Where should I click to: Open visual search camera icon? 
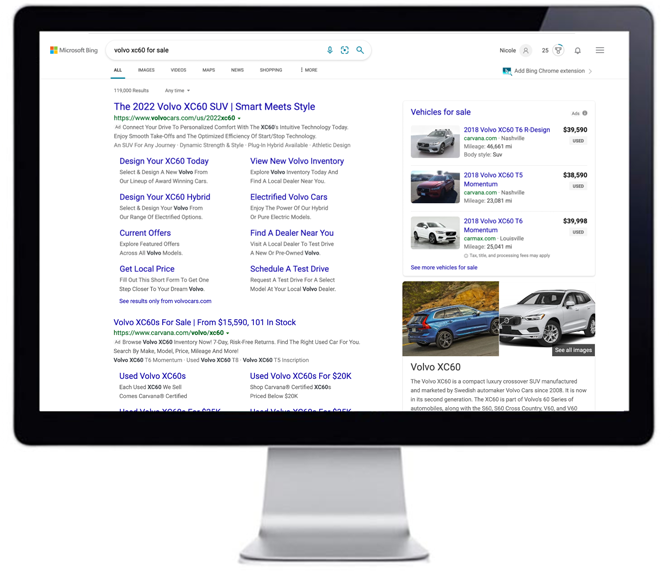(345, 50)
